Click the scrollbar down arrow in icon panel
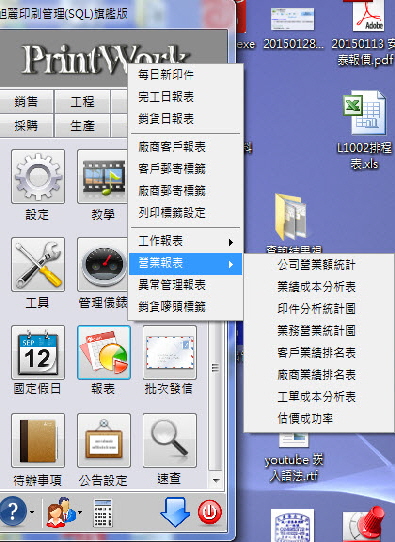 (216, 480)
